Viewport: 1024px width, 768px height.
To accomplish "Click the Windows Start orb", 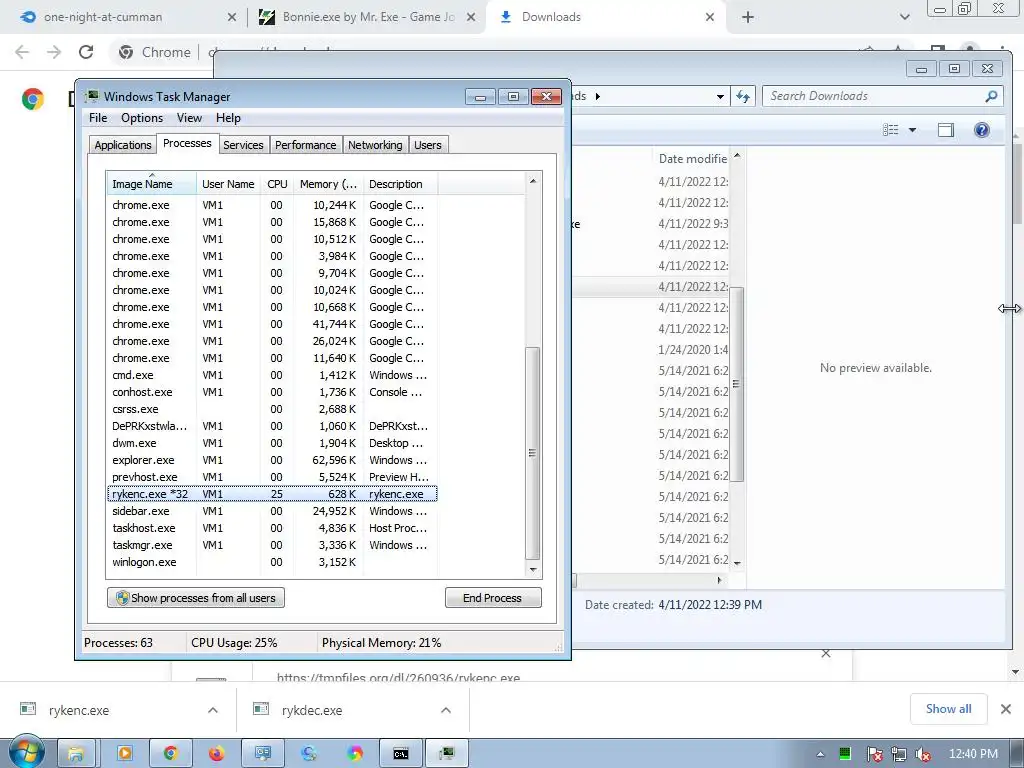I will [x=26, y=753].
